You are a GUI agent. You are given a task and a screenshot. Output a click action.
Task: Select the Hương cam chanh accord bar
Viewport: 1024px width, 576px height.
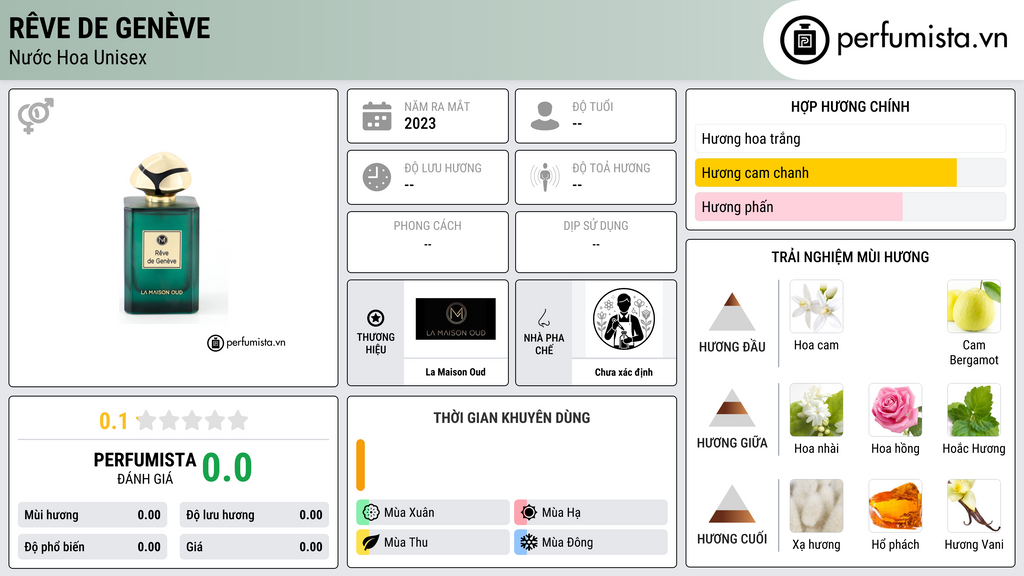click(850, 173)
